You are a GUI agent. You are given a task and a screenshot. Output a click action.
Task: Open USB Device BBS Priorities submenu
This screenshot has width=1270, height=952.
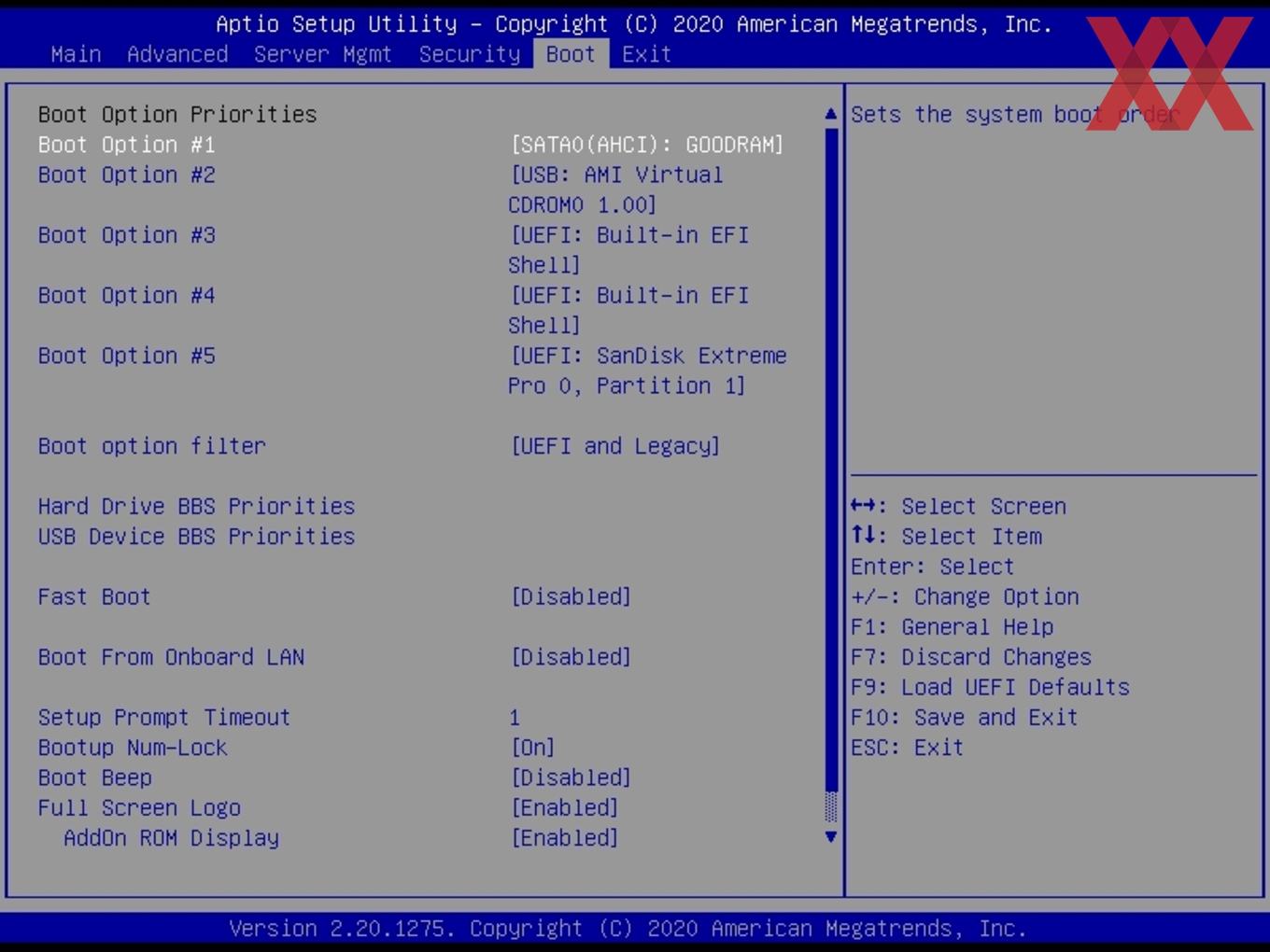point(197,537)
